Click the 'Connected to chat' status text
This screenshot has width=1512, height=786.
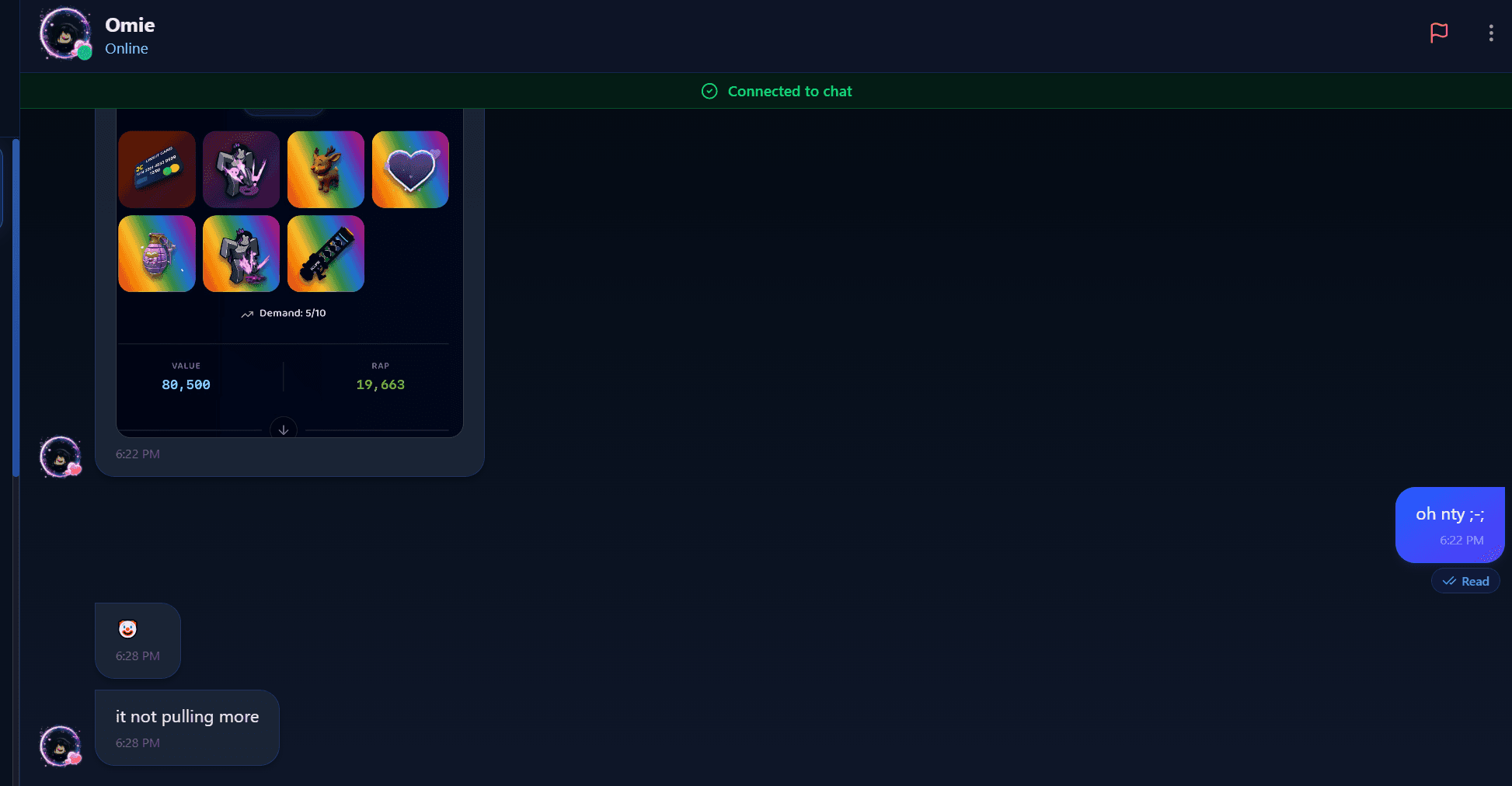789,91
